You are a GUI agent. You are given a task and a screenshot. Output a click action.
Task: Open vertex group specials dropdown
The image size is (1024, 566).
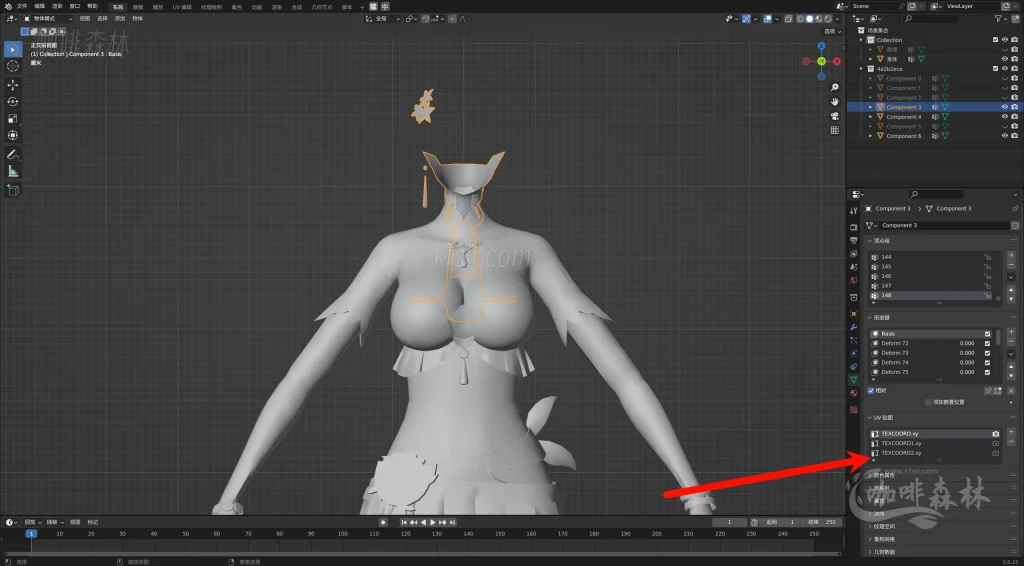pos(1011,277)
